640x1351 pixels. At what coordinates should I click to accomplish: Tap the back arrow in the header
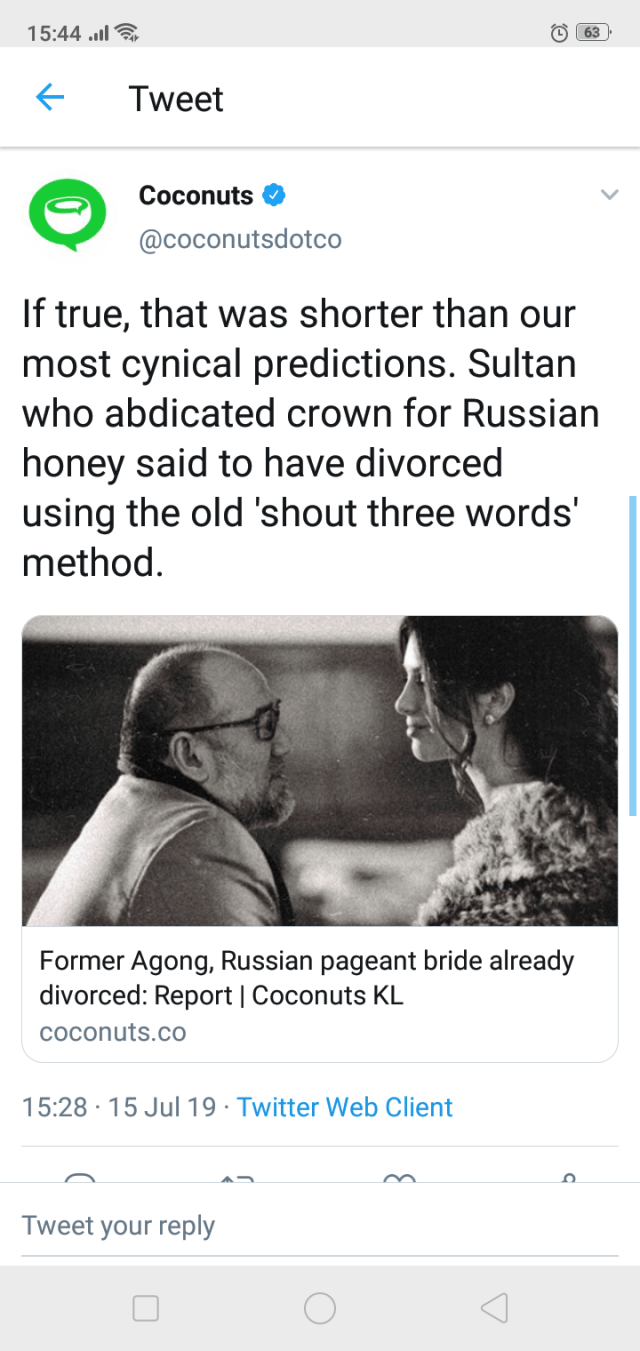click(x=50, y=98)
